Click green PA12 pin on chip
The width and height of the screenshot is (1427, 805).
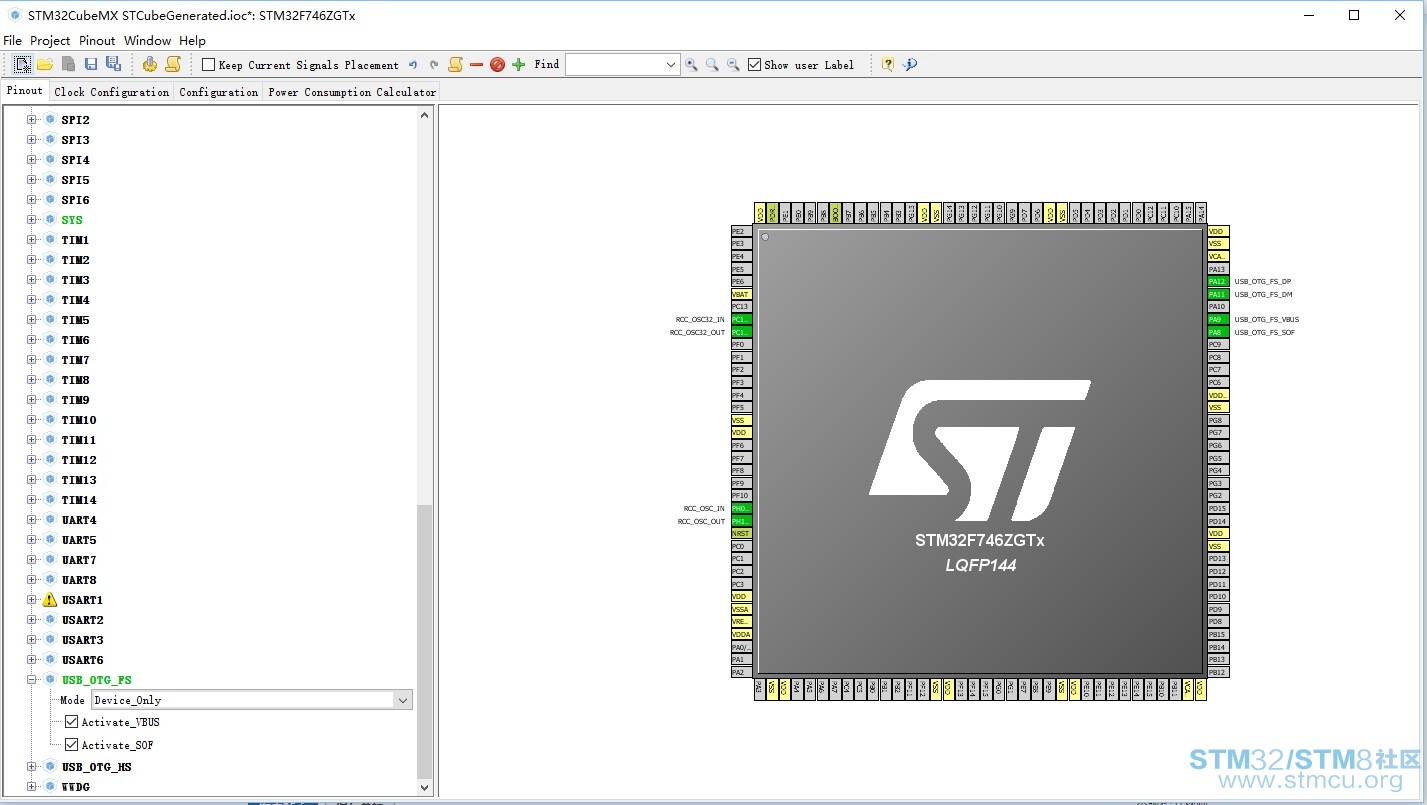point(1217,282)
